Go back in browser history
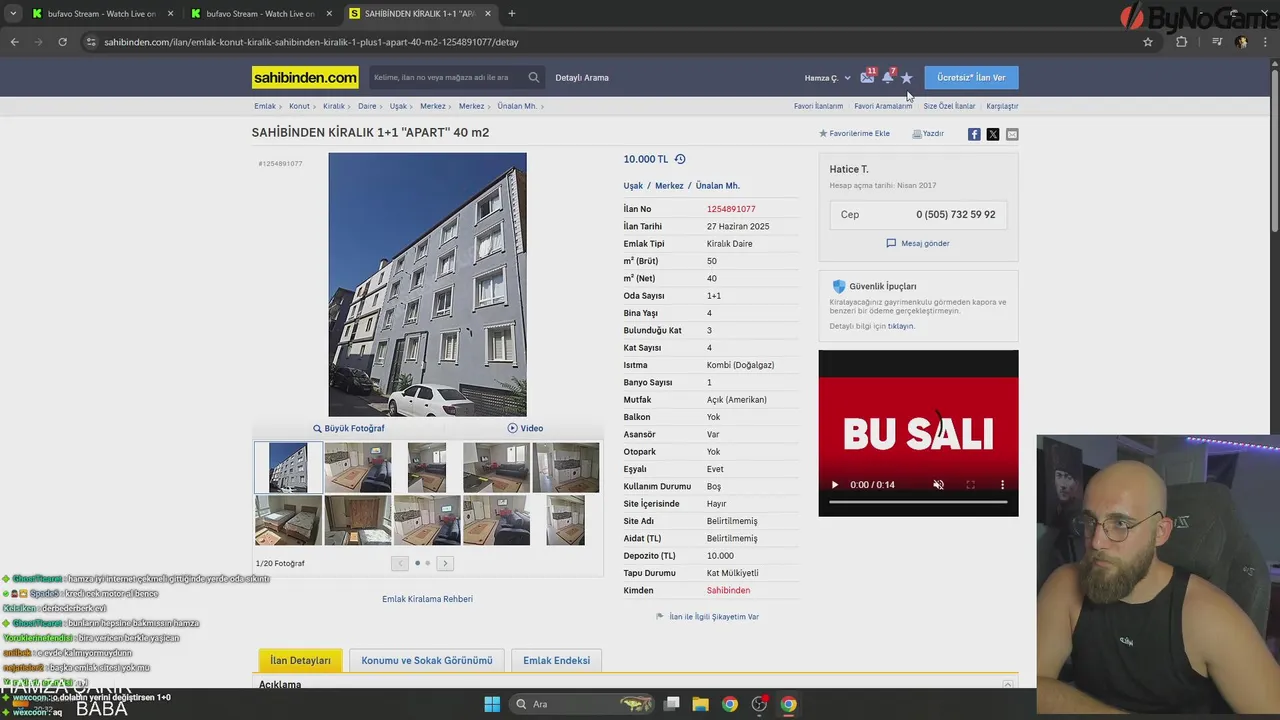Image resolution: width=1280 pixels, height=720 pixels. click(x=14, y=42)
